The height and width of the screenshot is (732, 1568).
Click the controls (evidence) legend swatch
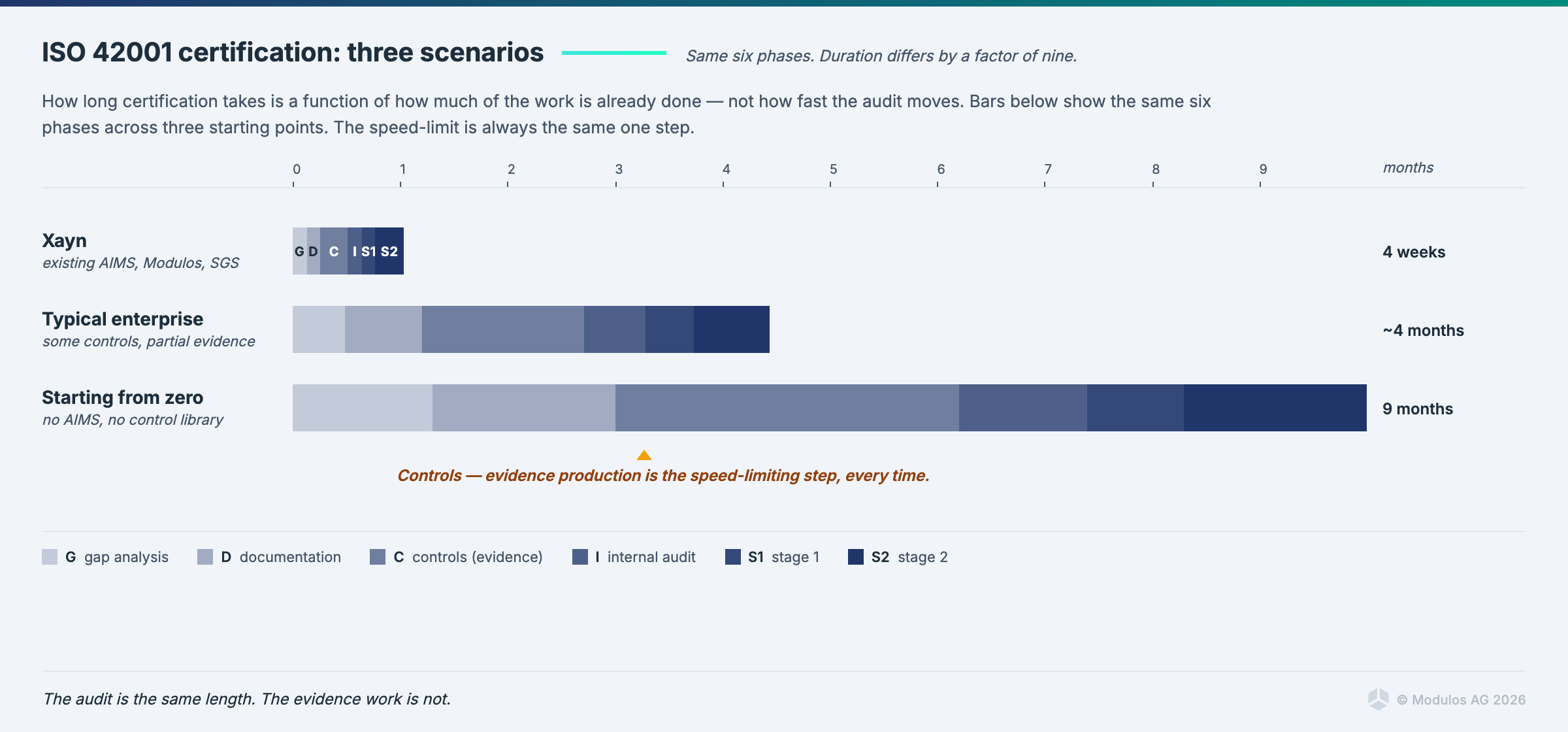point(378,557)
